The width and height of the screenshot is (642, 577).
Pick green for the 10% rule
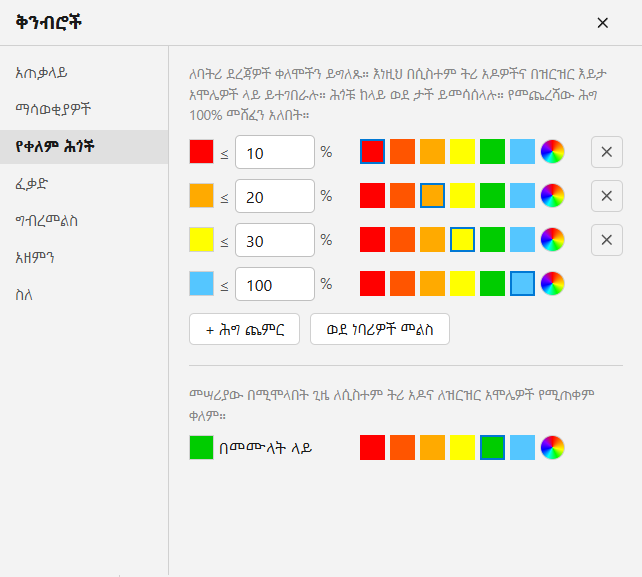tap(493, 152)
